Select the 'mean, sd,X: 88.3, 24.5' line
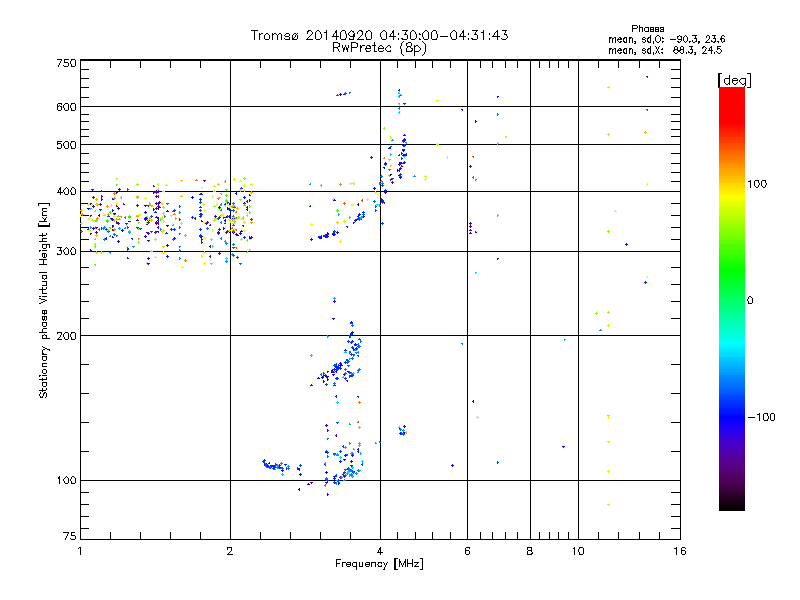 click(x=665, y=51)
